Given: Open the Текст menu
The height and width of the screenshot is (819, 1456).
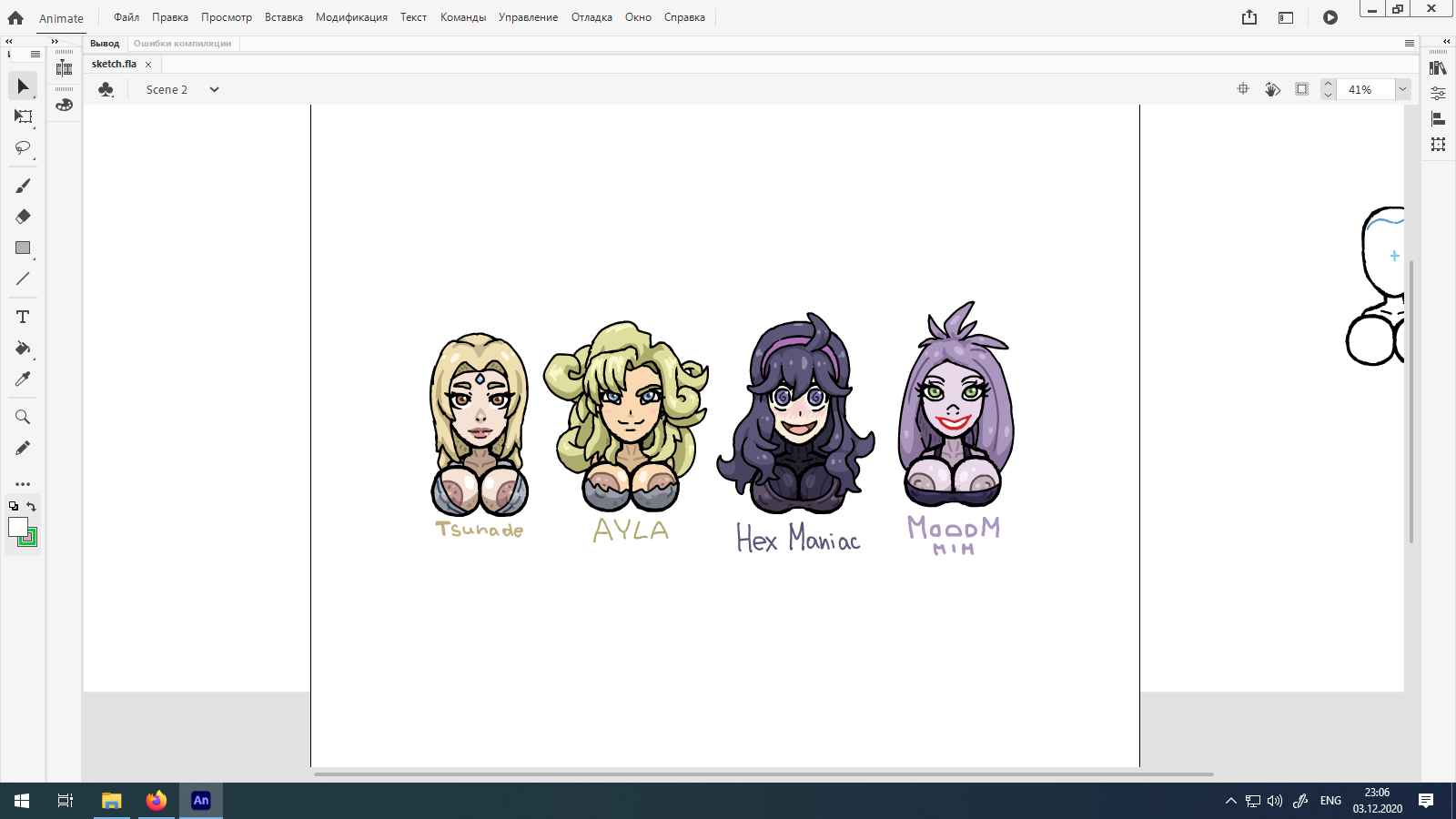Looking at the screenshot, I should tap(413, 17).
